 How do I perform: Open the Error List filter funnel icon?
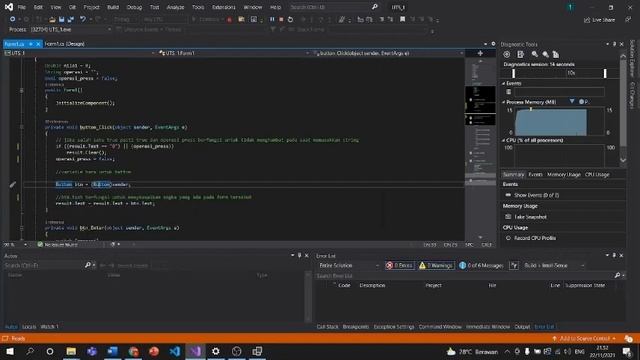click(514, 266)
